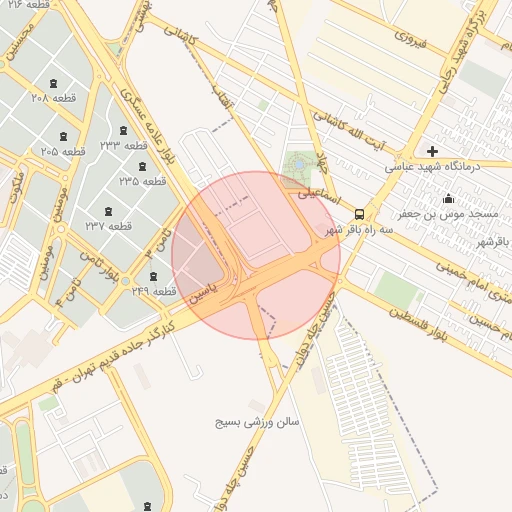
Task: Click the cemetery marker for قطعه ۲۳۵
Action: (x=142, y=166)
